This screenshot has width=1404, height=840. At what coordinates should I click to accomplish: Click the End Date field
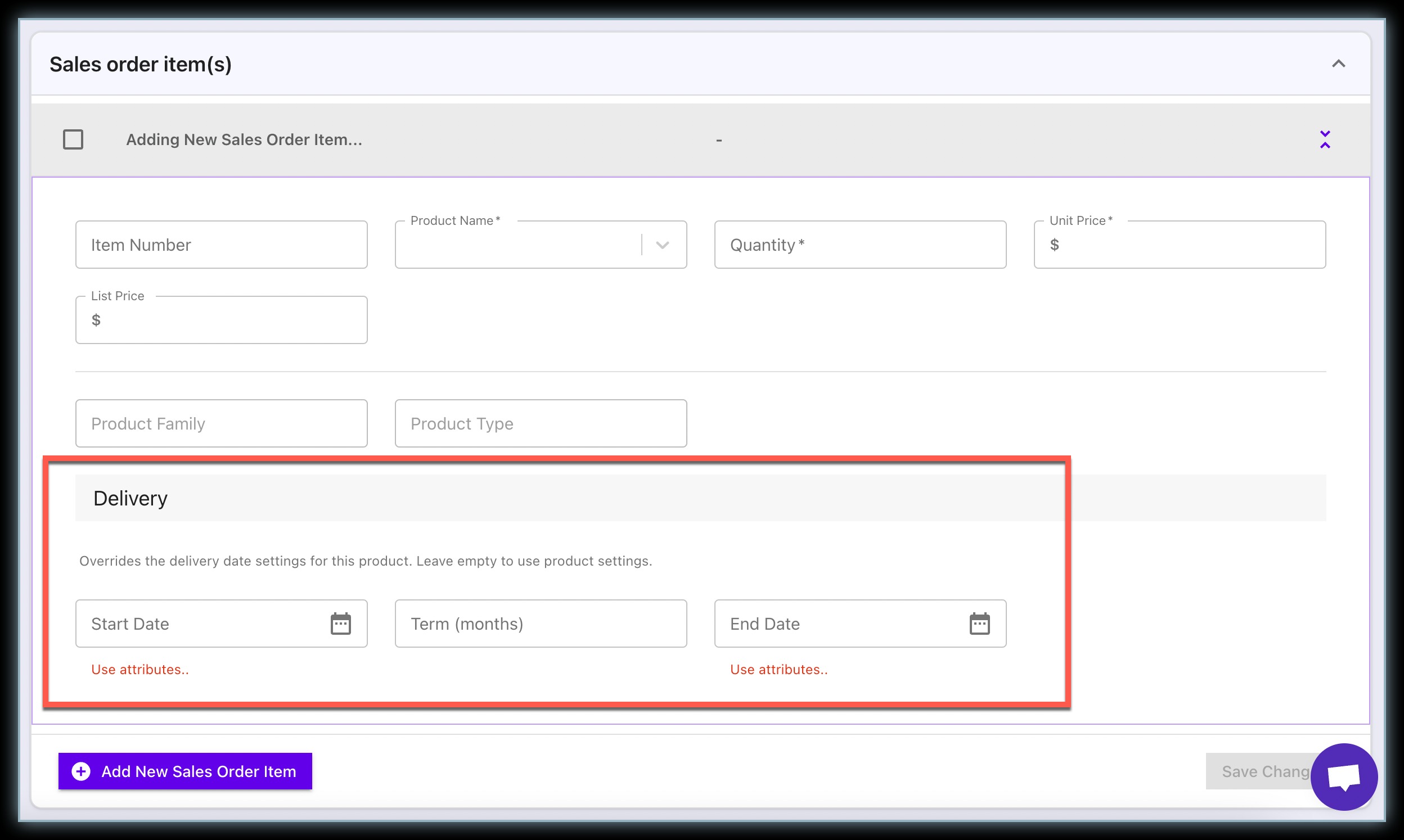click(860, 624)
